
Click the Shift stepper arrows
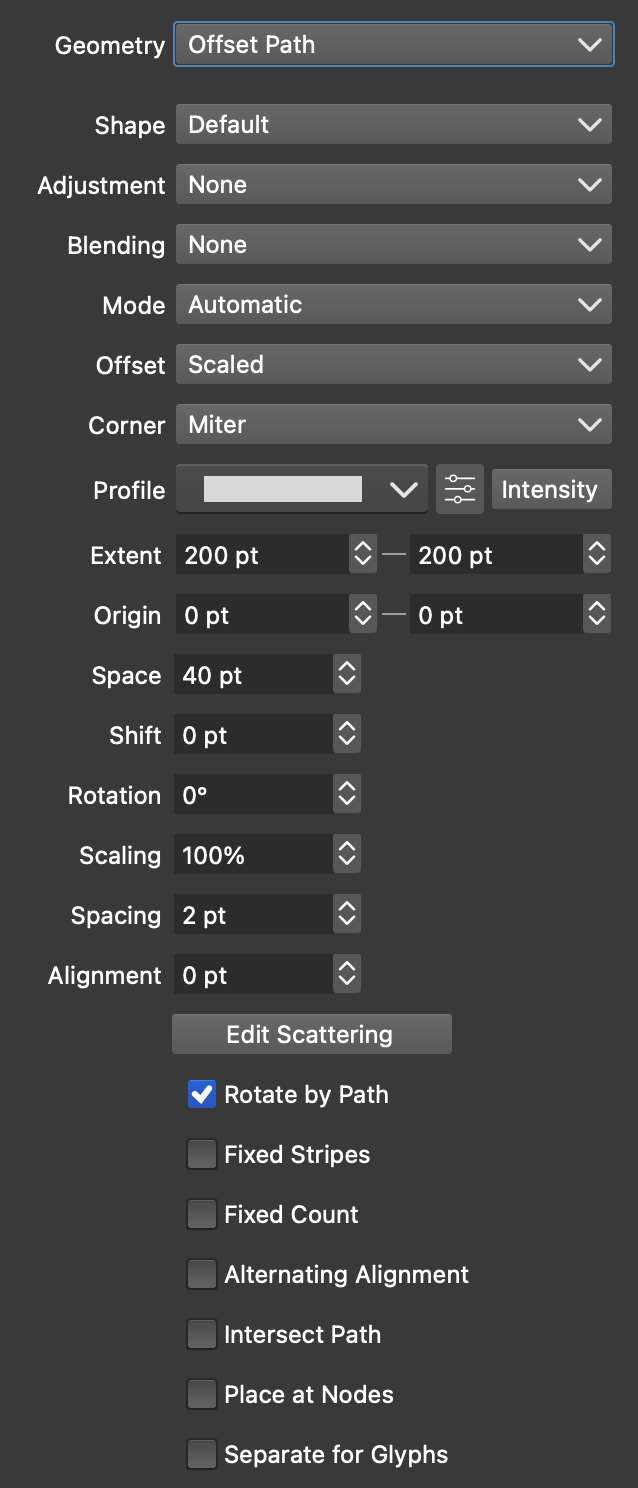347,735
